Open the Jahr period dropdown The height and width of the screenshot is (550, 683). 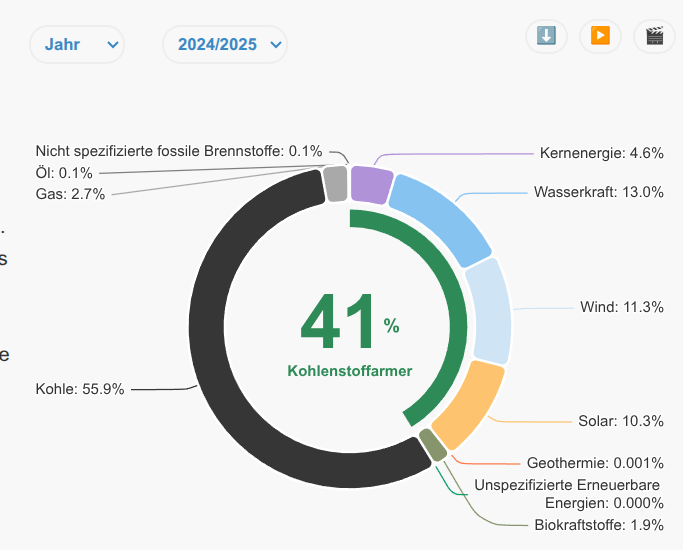pos(77,45)
